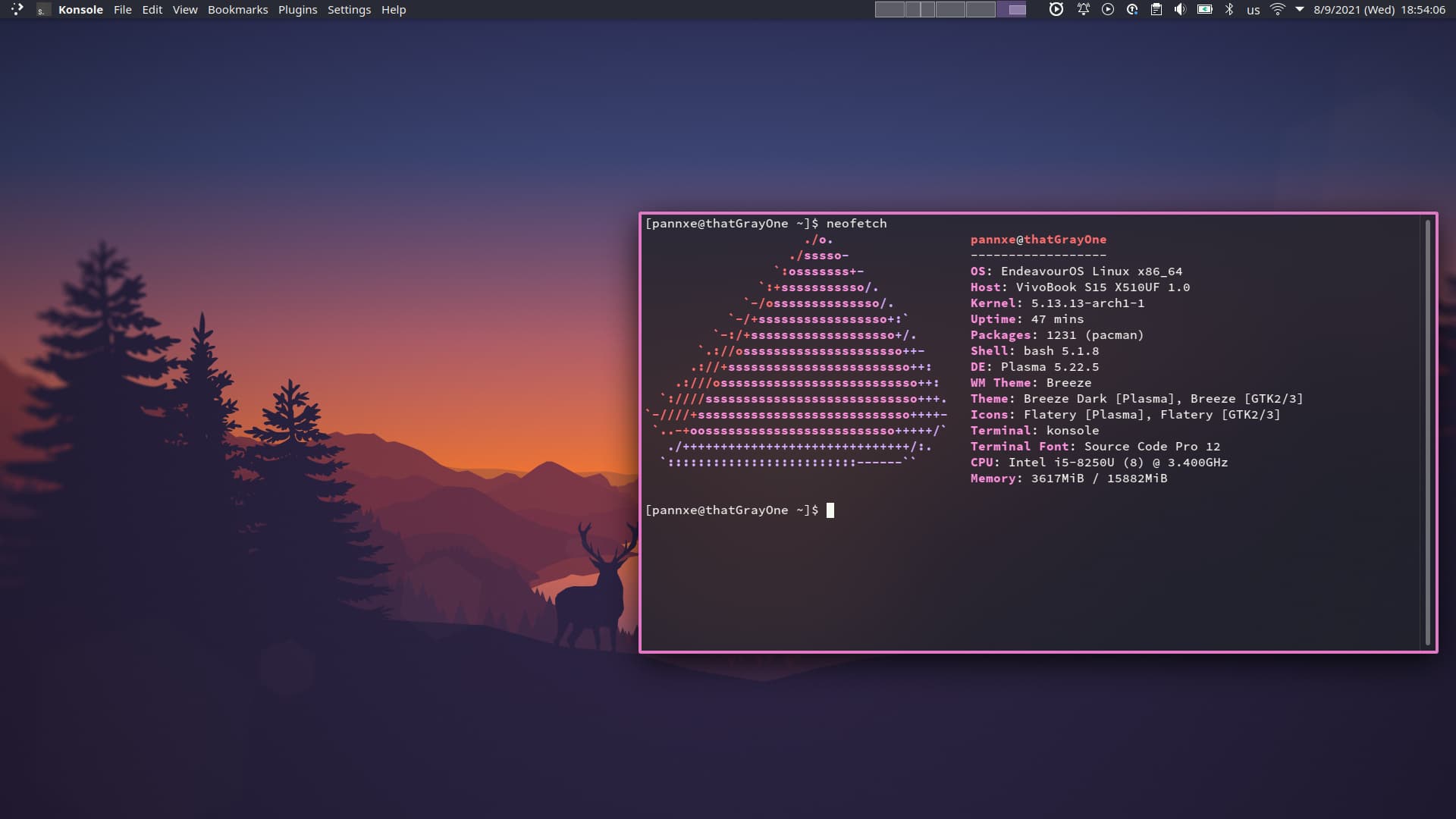Click the Konsole application name in the panel
Image resolution: width=1456 pixels, height=819 pixels.
coord(80,10)
